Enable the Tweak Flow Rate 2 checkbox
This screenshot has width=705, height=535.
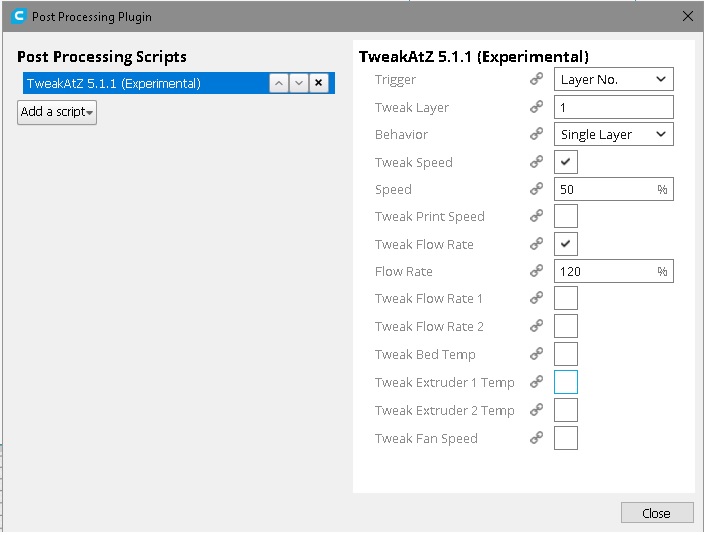coord(566,326)
